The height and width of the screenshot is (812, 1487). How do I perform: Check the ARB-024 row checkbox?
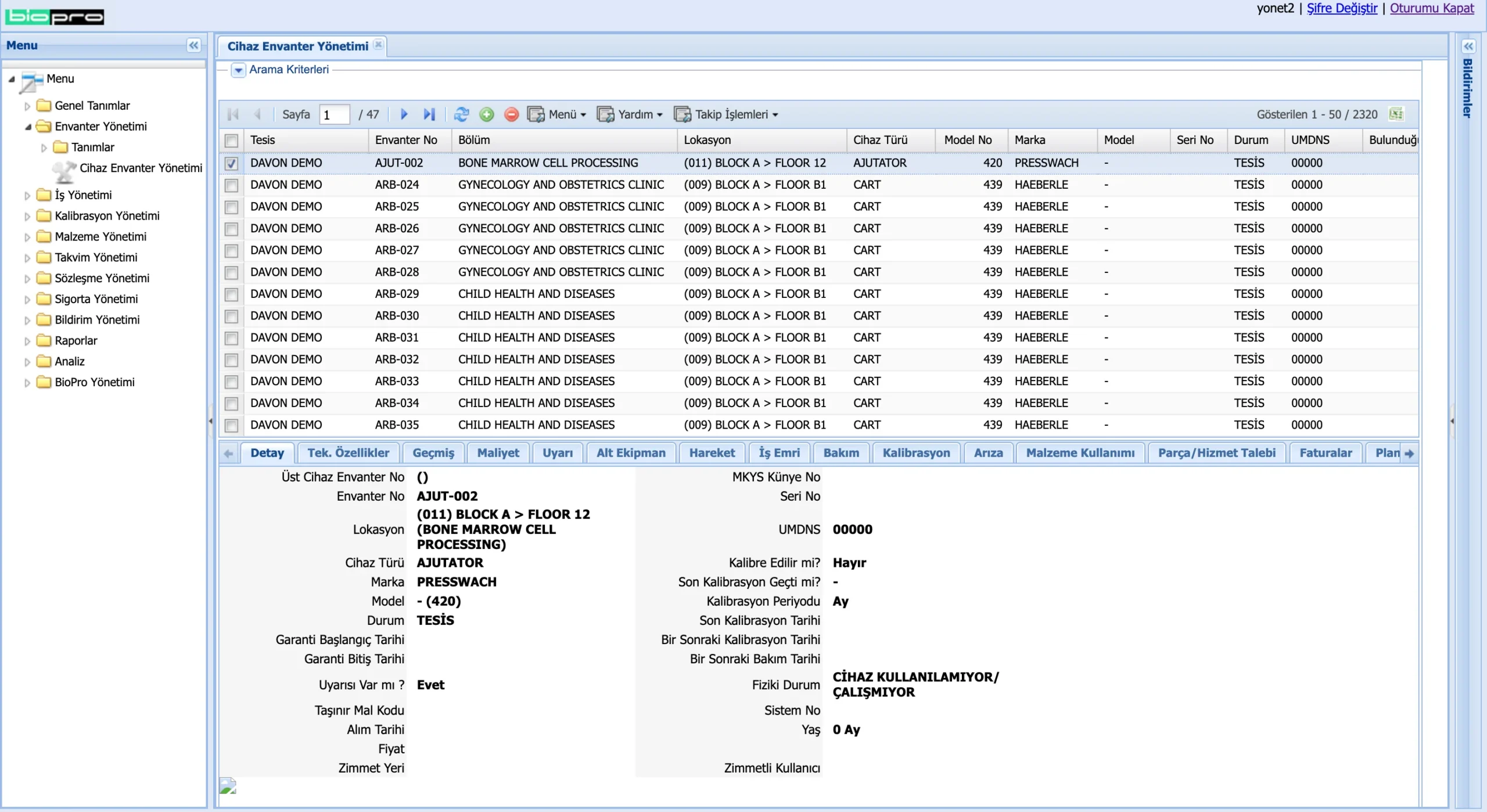click(231, 185)
